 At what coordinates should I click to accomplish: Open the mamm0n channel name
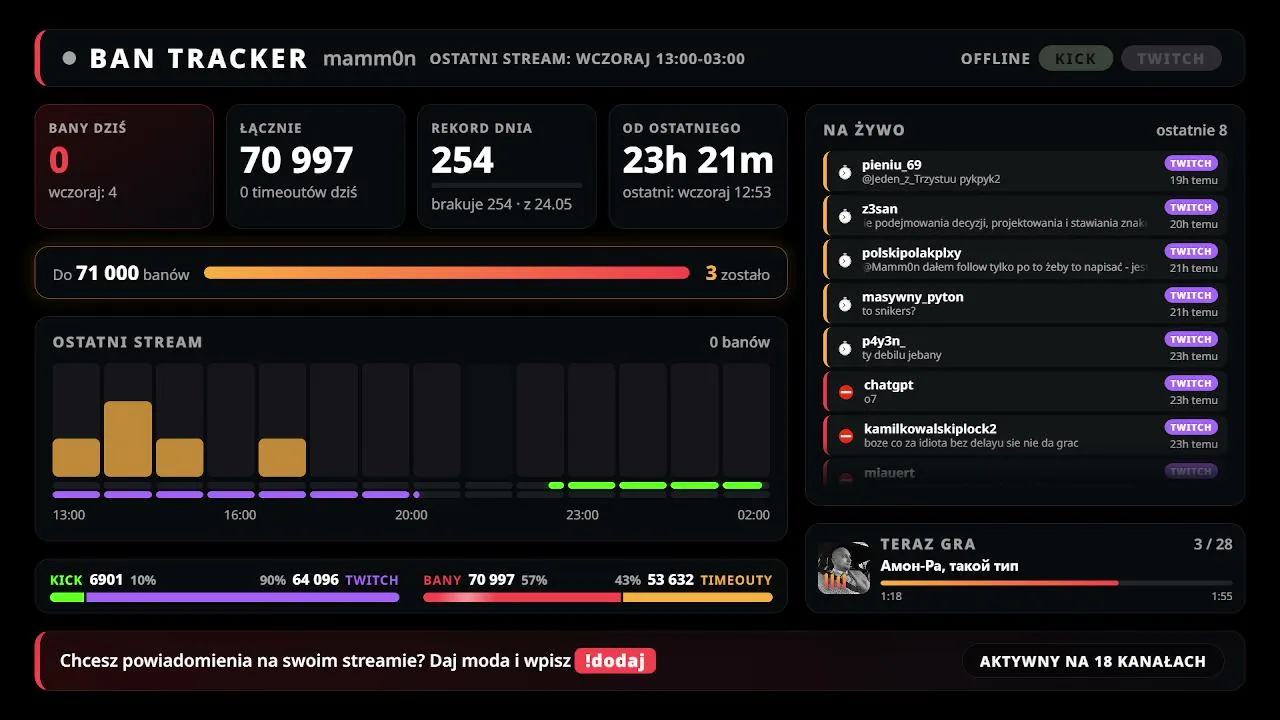click(369, 58)
